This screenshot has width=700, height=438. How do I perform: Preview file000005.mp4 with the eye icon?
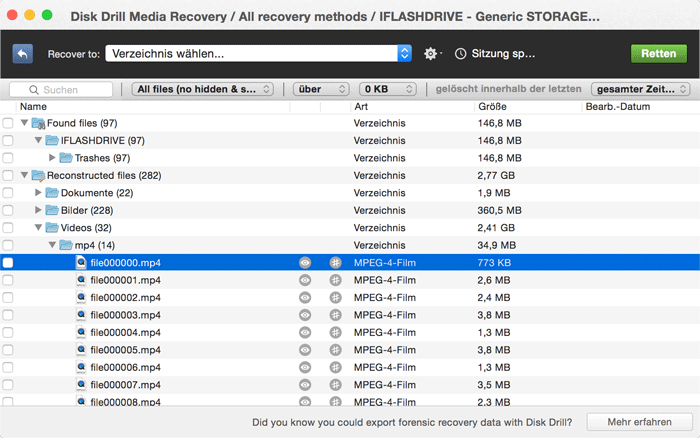[x=305, y=350]
